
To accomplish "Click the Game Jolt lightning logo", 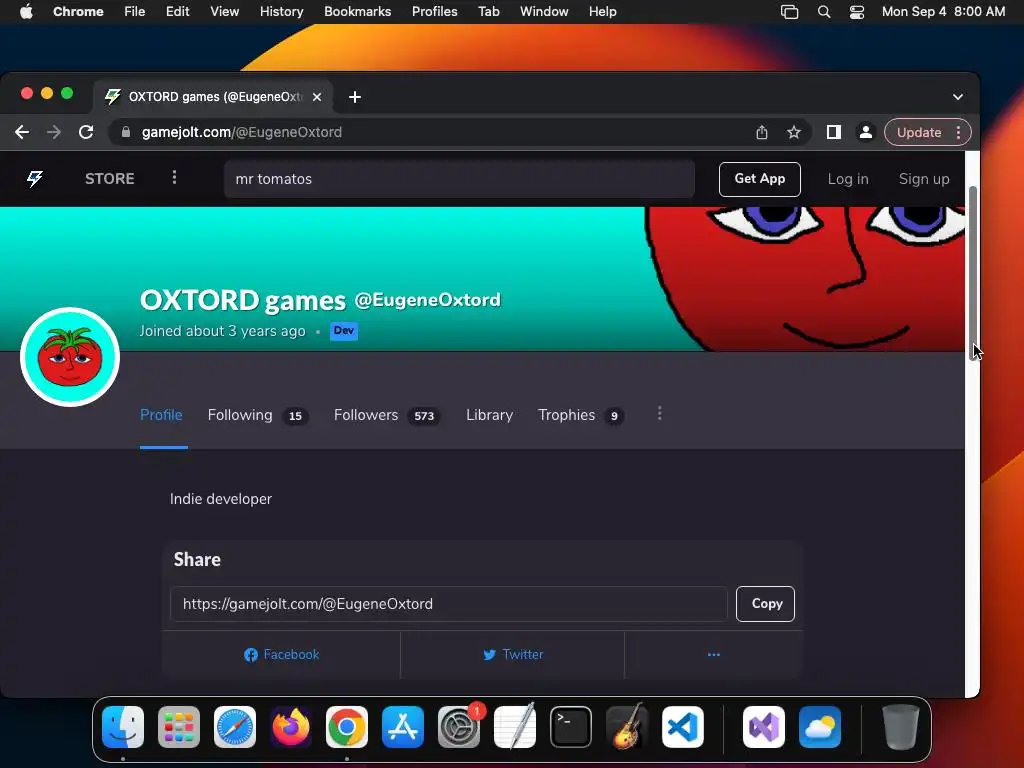I will coord(35,178).
